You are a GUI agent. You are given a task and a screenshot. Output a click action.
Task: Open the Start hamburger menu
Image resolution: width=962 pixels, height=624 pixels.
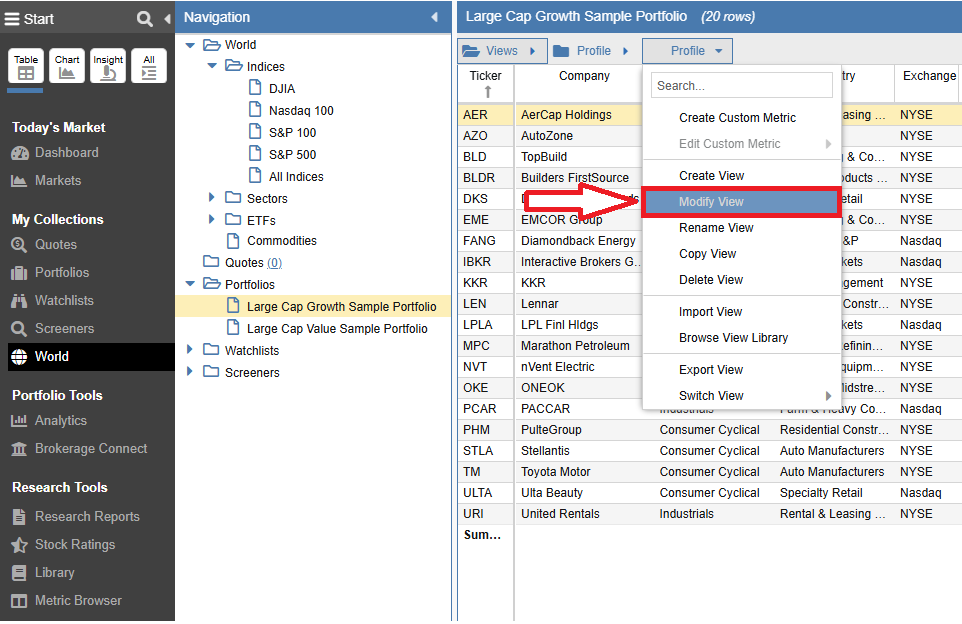pos(12,19)
